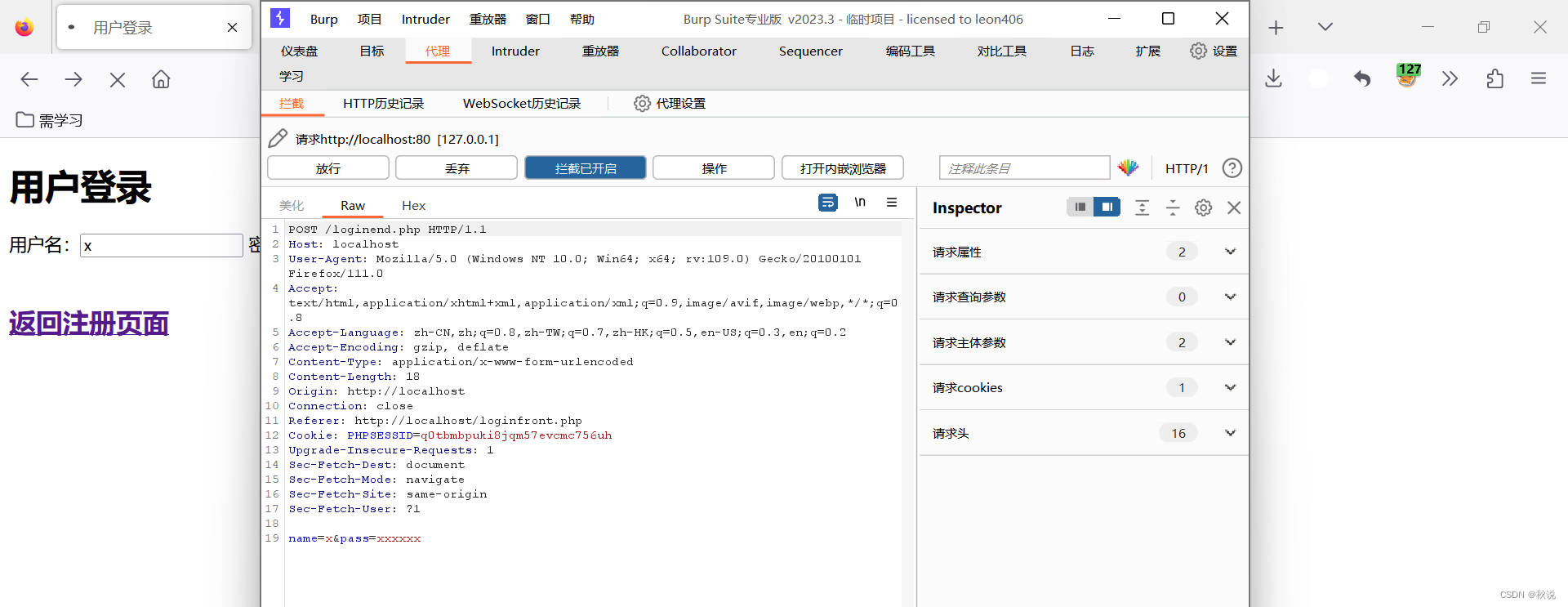The width and height of the screenshot is (1568, 607).
Task: Go back in Firefox browser
Action: pos(29,79)
